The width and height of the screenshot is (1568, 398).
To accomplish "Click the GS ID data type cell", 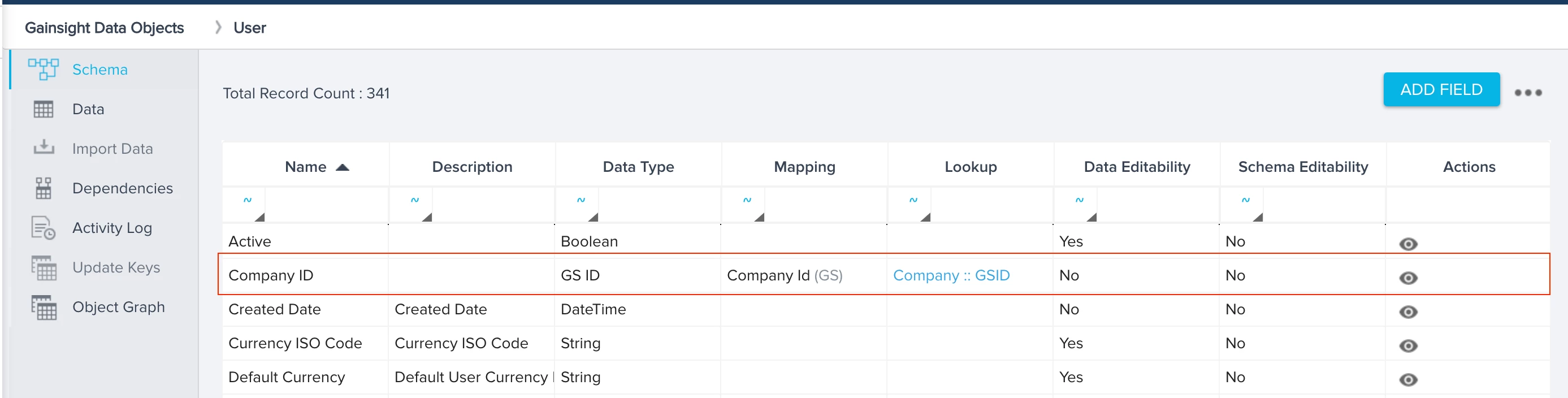I will 638,276.
